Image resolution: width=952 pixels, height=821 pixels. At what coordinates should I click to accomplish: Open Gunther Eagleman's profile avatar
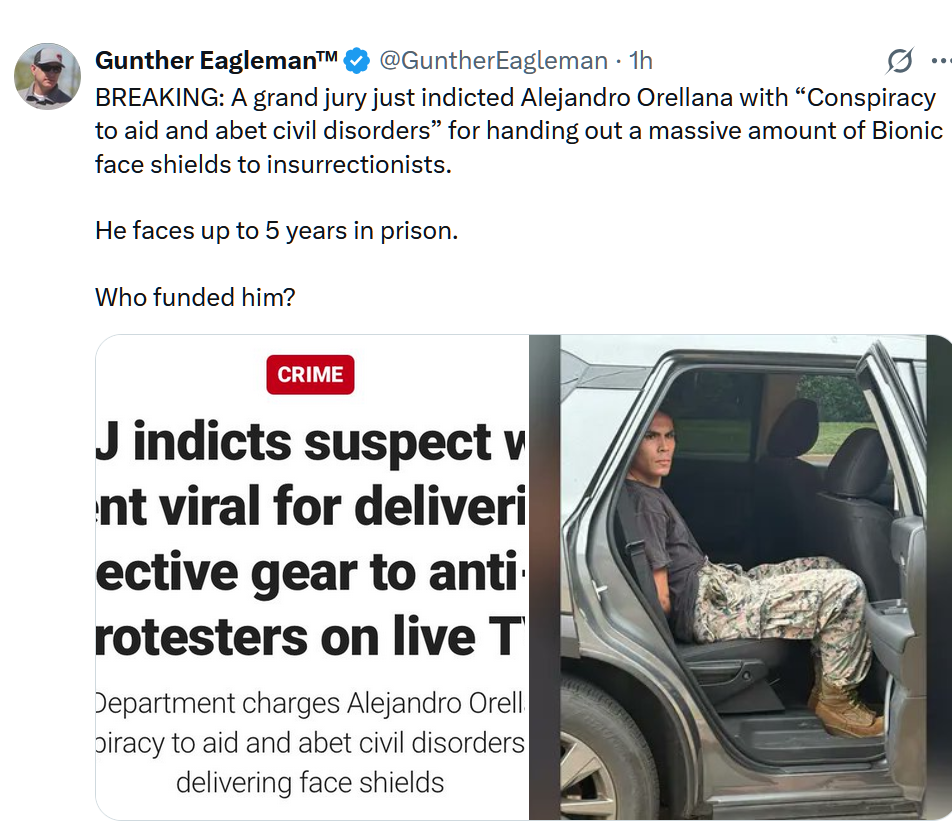pyautogui.click(x=47, y=76)
